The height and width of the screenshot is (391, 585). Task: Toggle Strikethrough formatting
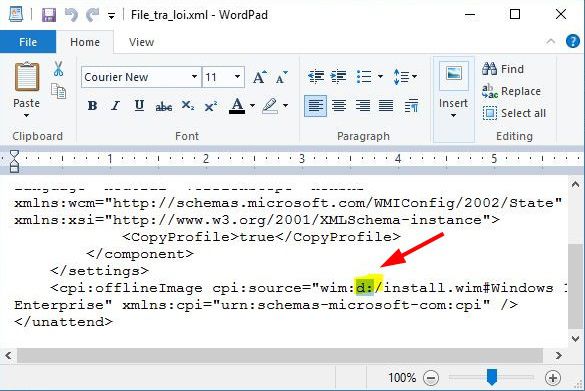[x=163, y=107]
